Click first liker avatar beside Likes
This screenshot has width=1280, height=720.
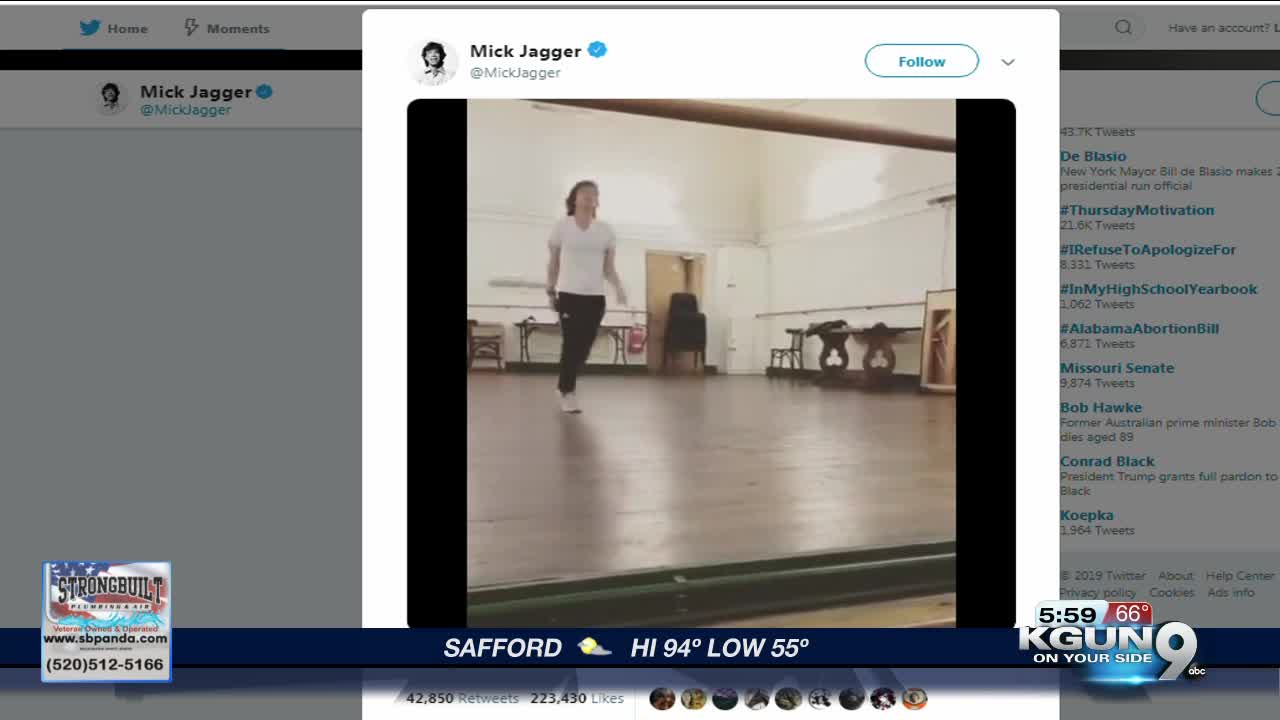[662, 699]
